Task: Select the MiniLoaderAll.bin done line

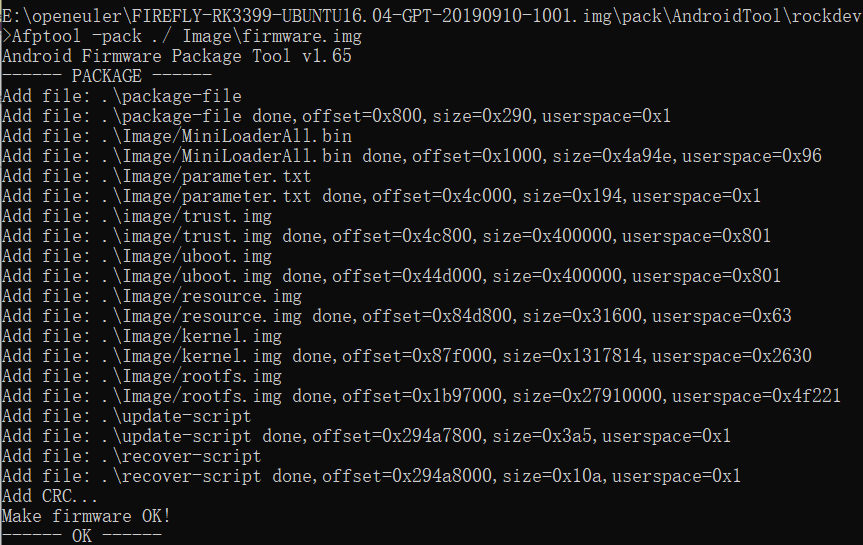Action: tap(412, 156)
